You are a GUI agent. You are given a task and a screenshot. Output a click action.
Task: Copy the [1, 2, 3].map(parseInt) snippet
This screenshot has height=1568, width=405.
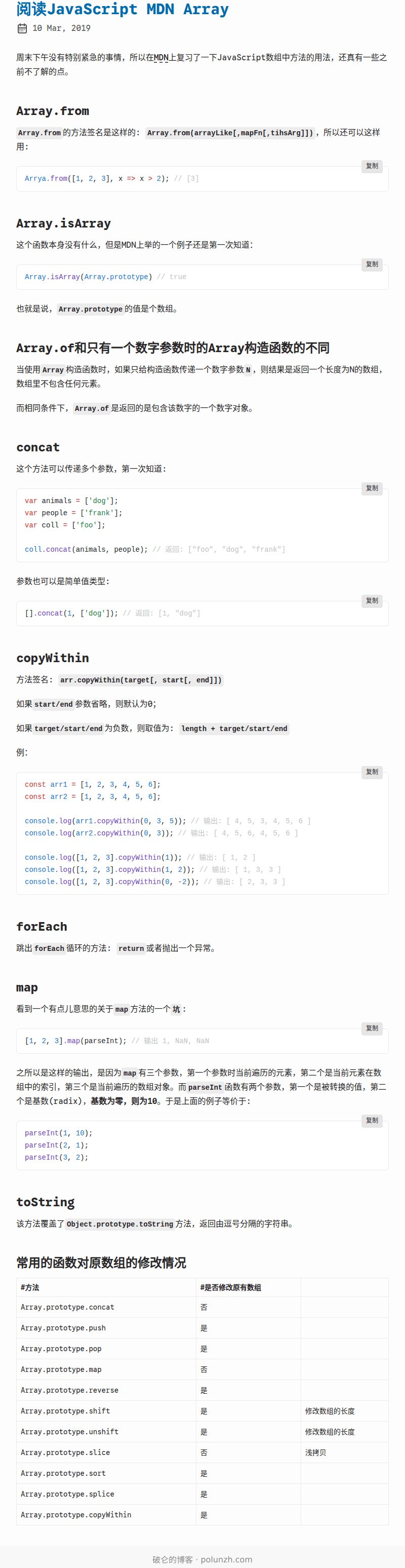click(372, 1028)
